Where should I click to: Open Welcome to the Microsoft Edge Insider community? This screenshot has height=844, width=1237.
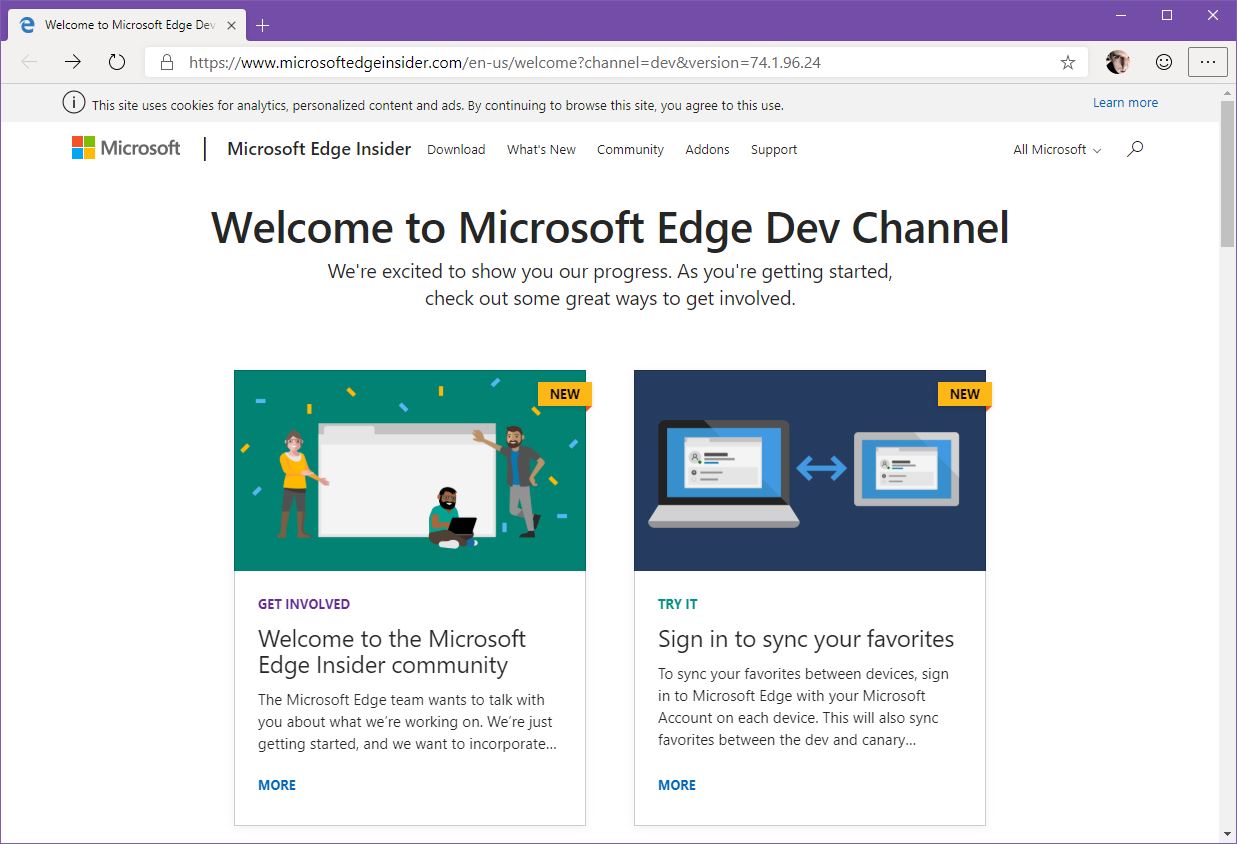click(x=392, y=652)
